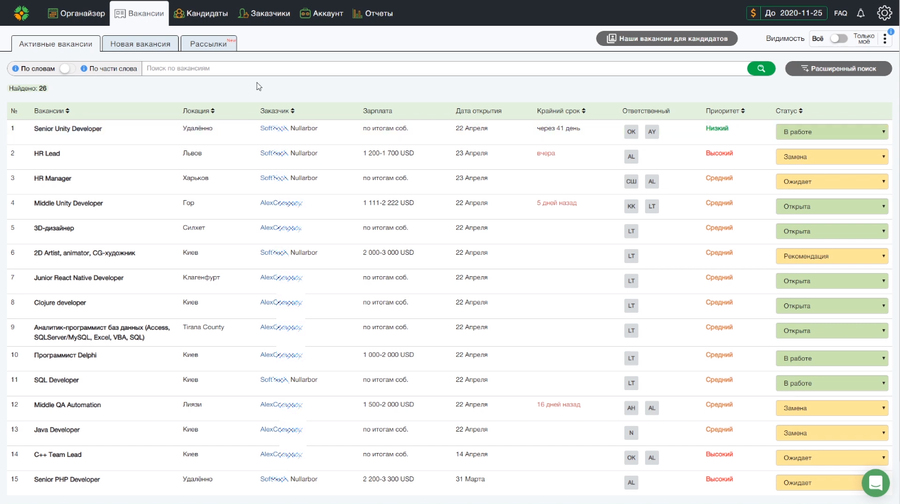Click the OK badge for C++ Team Lead
Viewport: 900px width, 504px height.
tap(631, 458)
